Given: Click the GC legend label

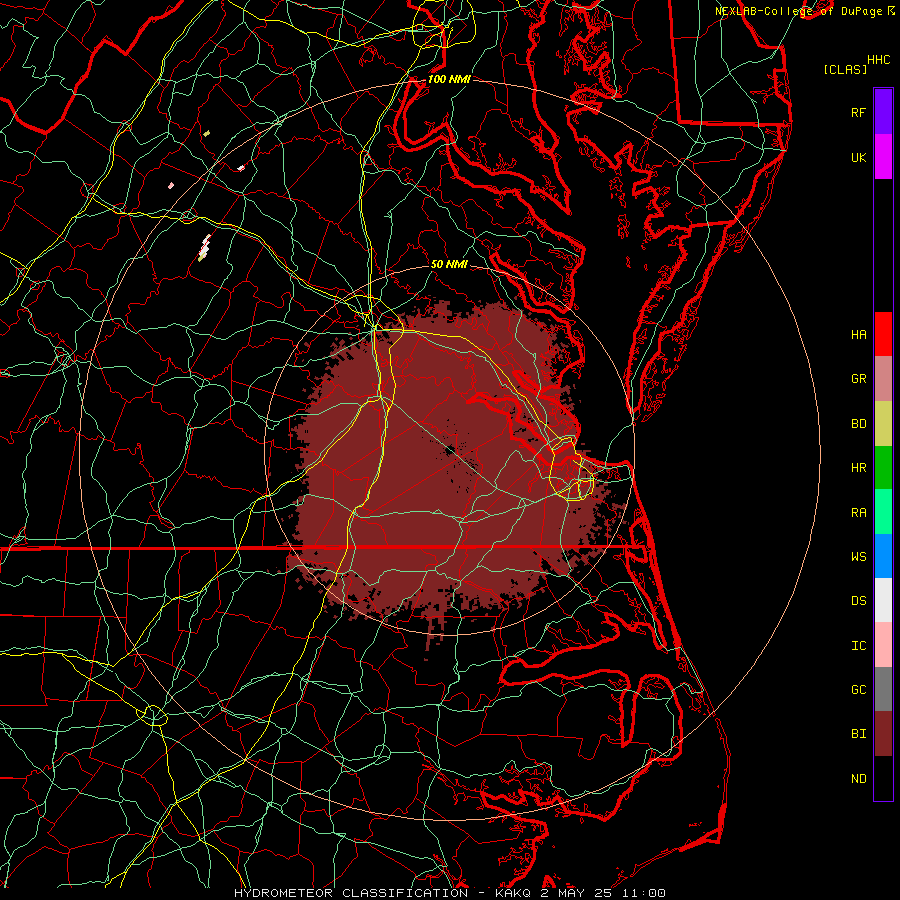Looking at the screenshot, I should coord(858,690).
